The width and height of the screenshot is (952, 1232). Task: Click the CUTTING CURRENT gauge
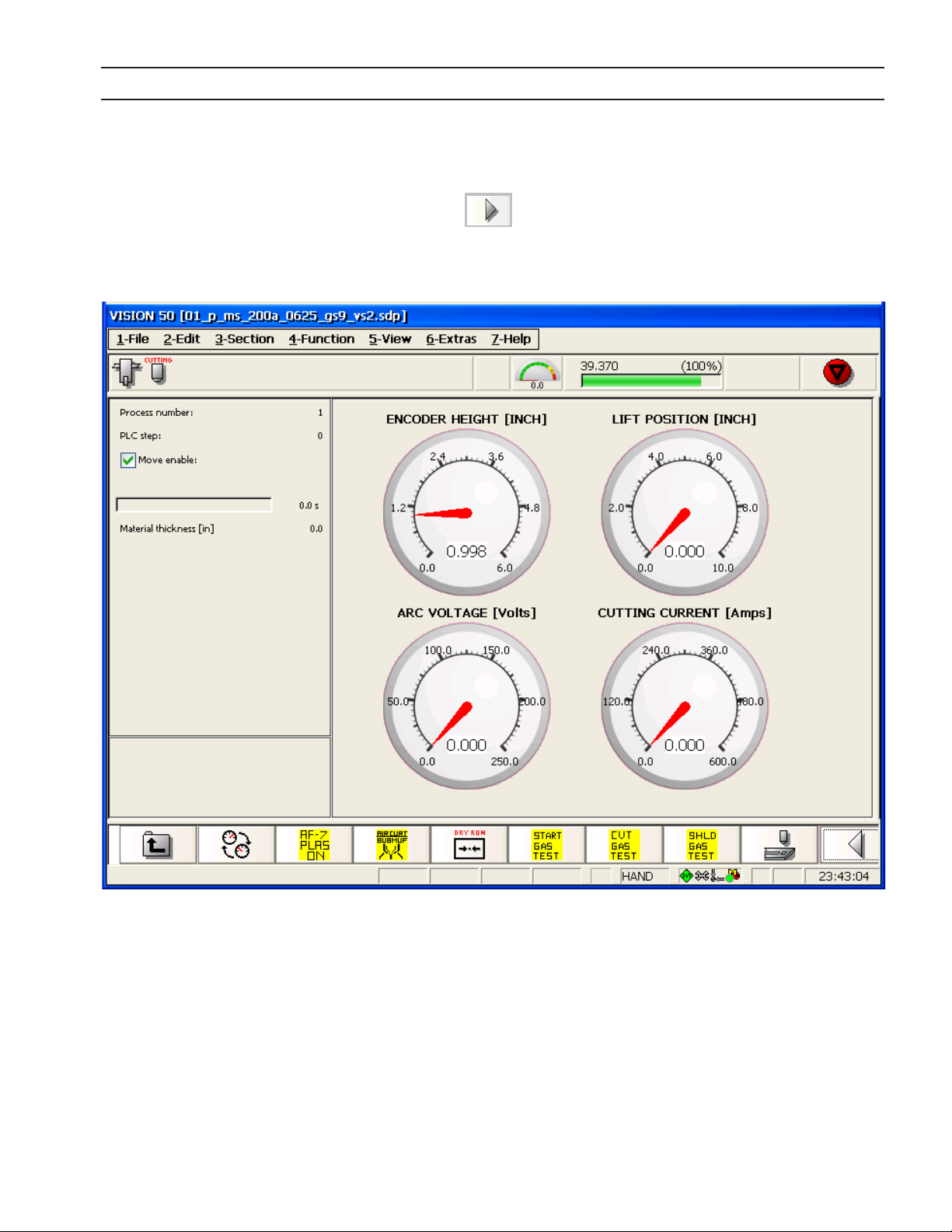(685, 707)
